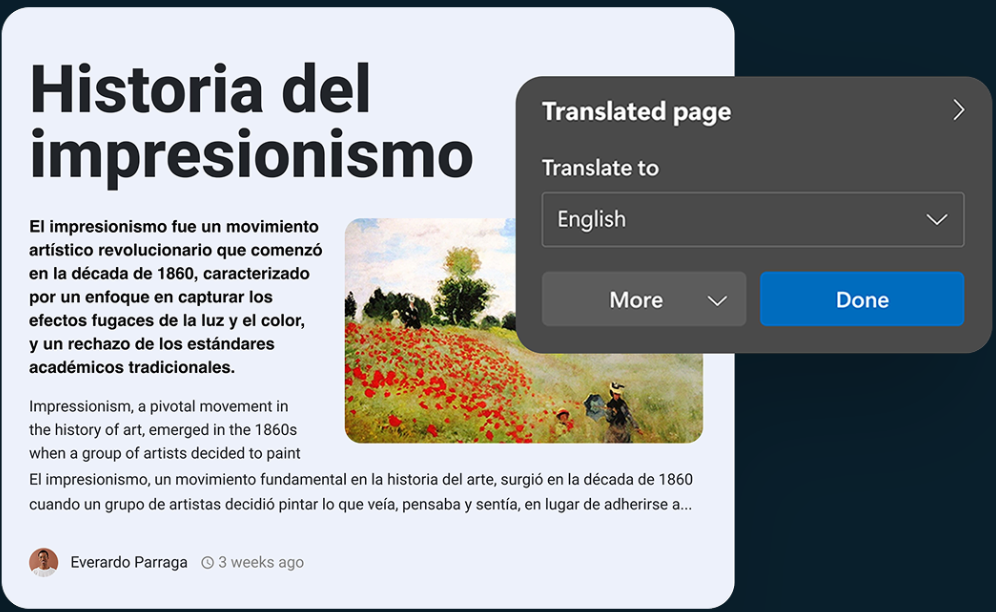996x612 pixels.
Task: Click the 3 weeks ago timestamp
Action: pos(260,562)
